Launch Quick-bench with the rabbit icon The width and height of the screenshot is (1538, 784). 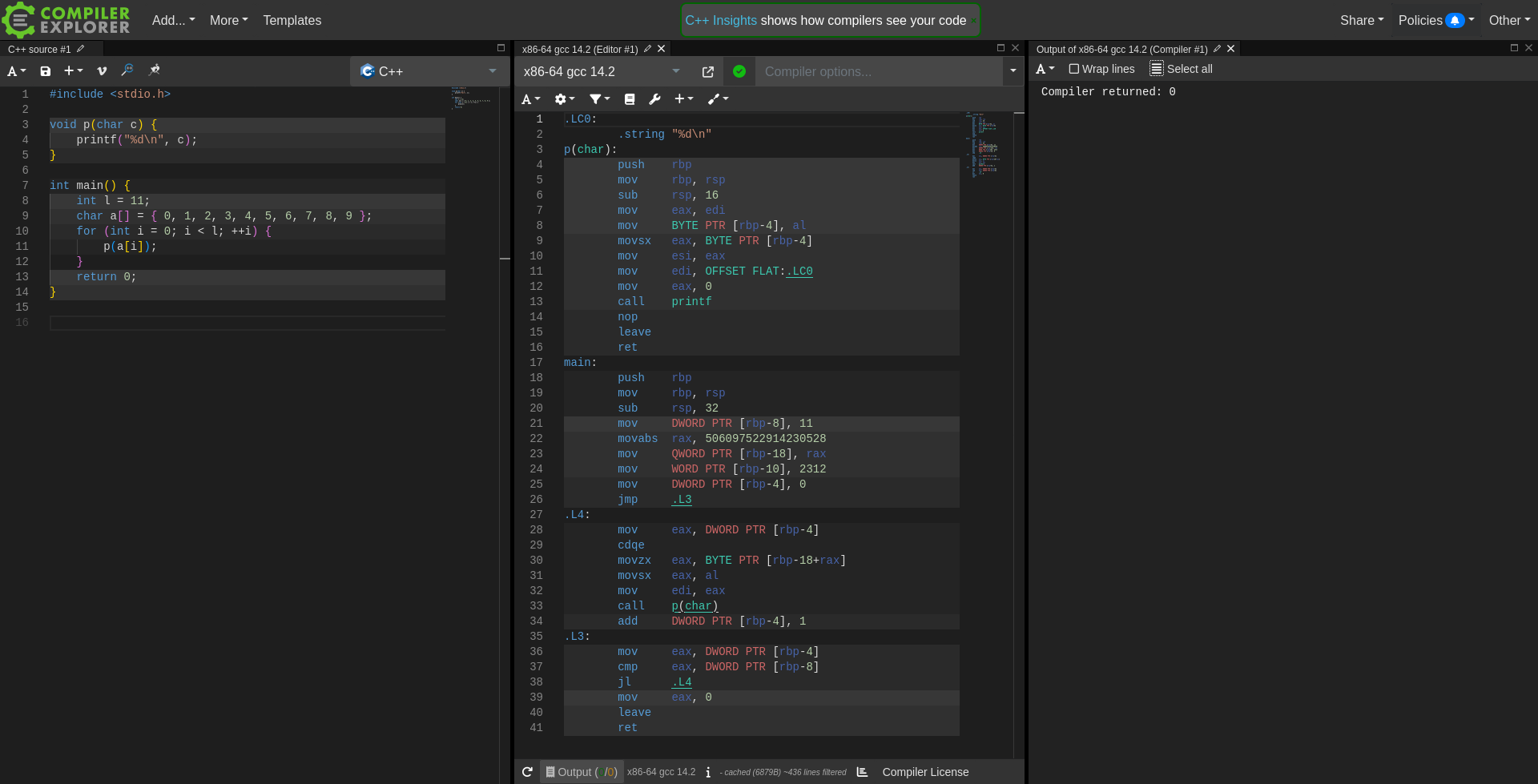155,70
